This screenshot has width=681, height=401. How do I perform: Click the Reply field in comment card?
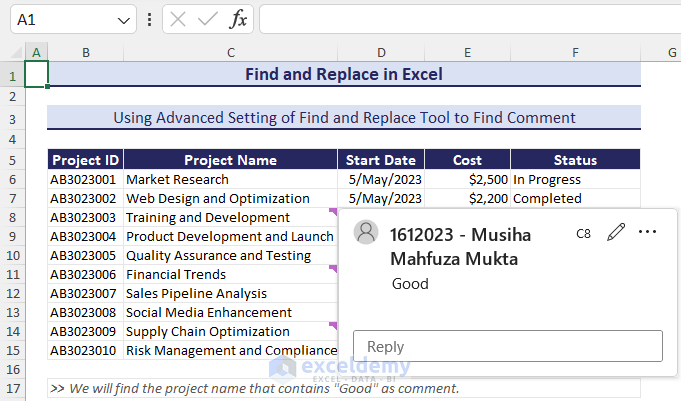(x=507, y=346)
